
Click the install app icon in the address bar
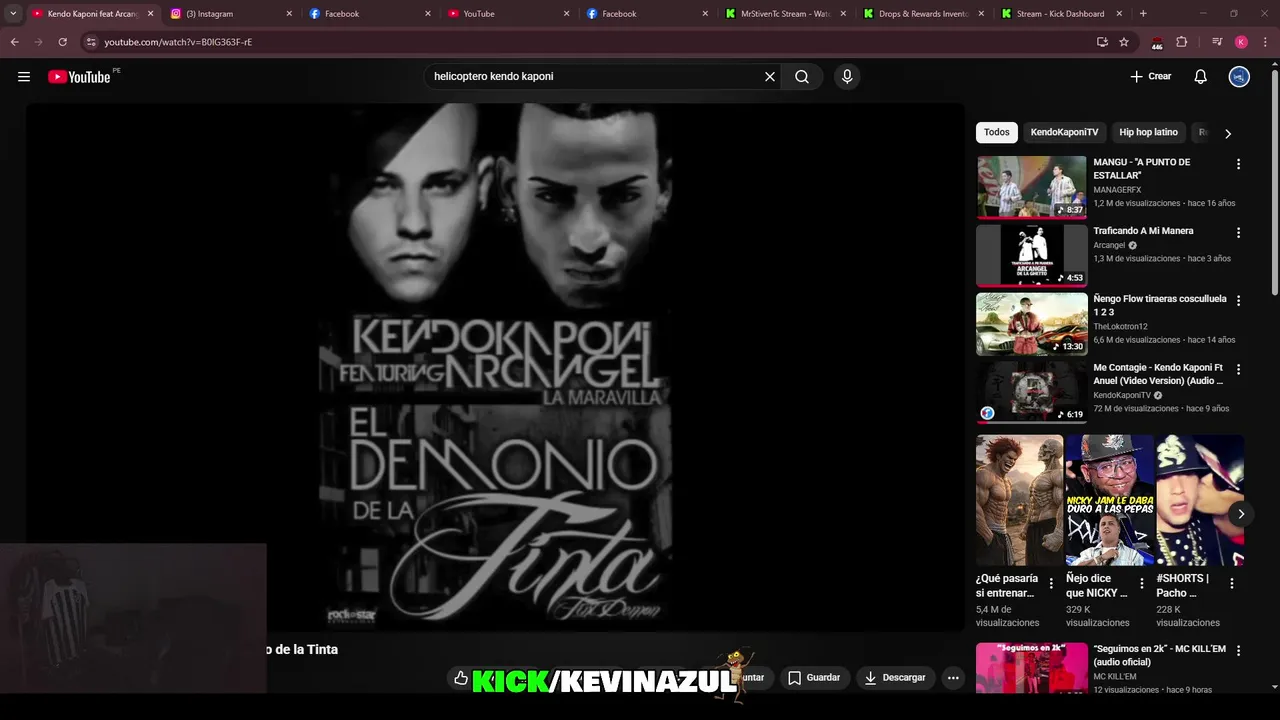[1102, 42]
